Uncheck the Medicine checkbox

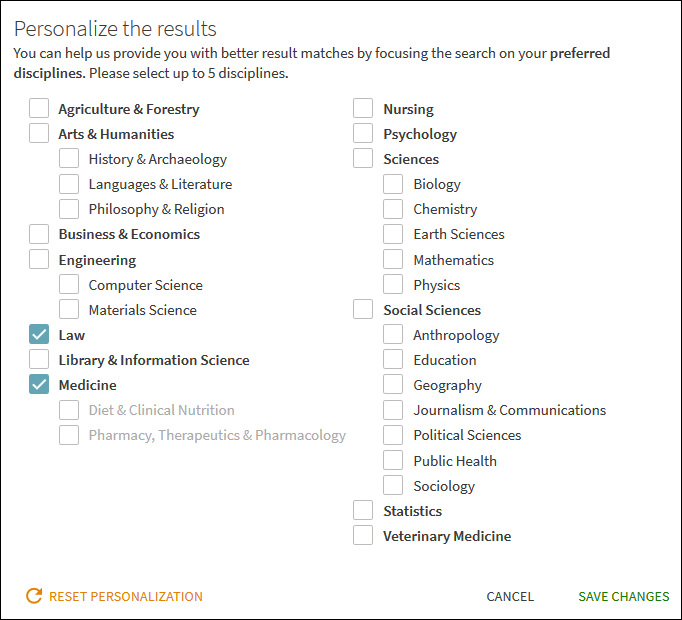(39, 385)
